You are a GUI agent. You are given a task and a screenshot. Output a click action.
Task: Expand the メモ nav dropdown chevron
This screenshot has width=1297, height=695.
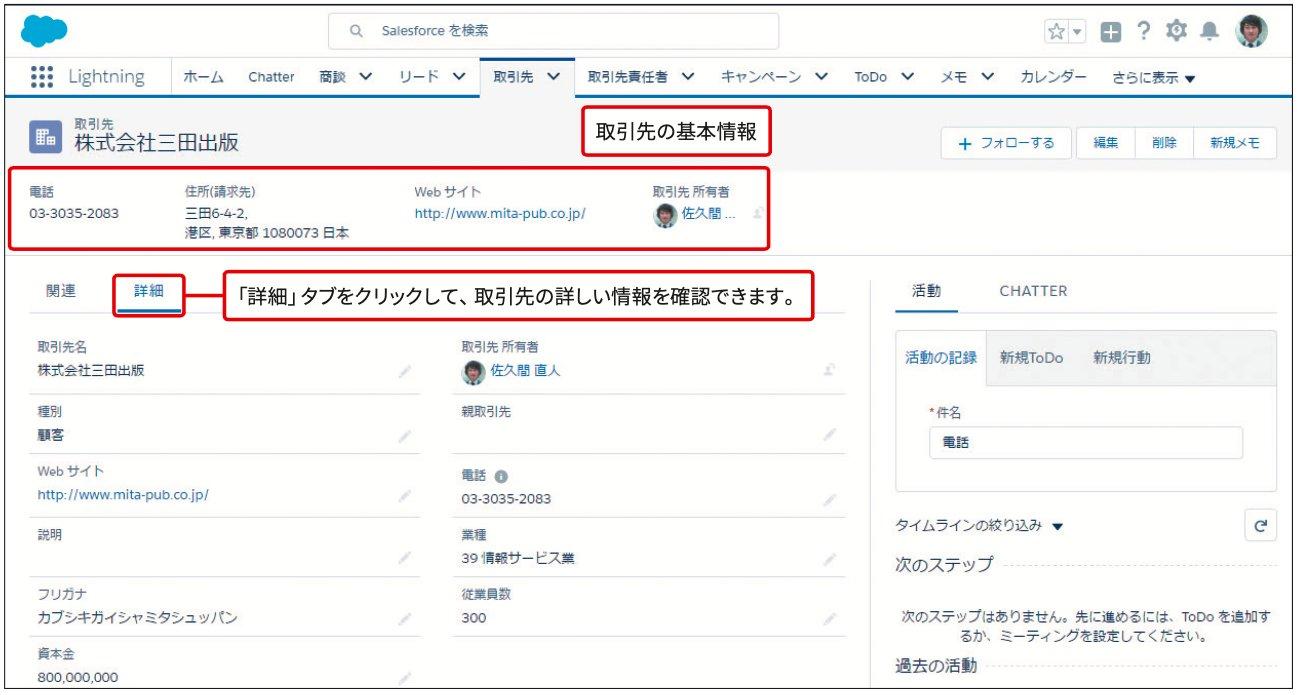click(987, 77)
